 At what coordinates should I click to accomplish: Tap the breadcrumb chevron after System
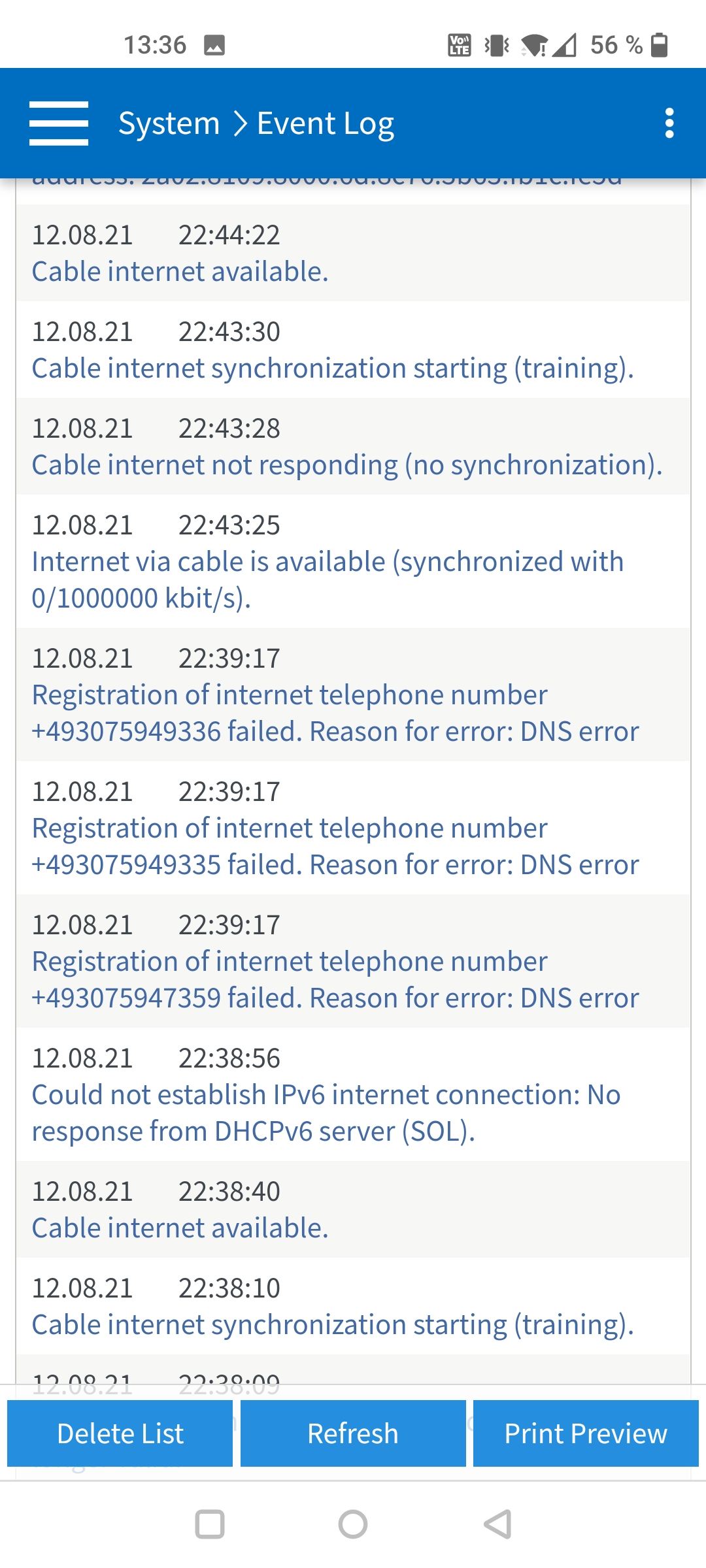pos(240,123)
